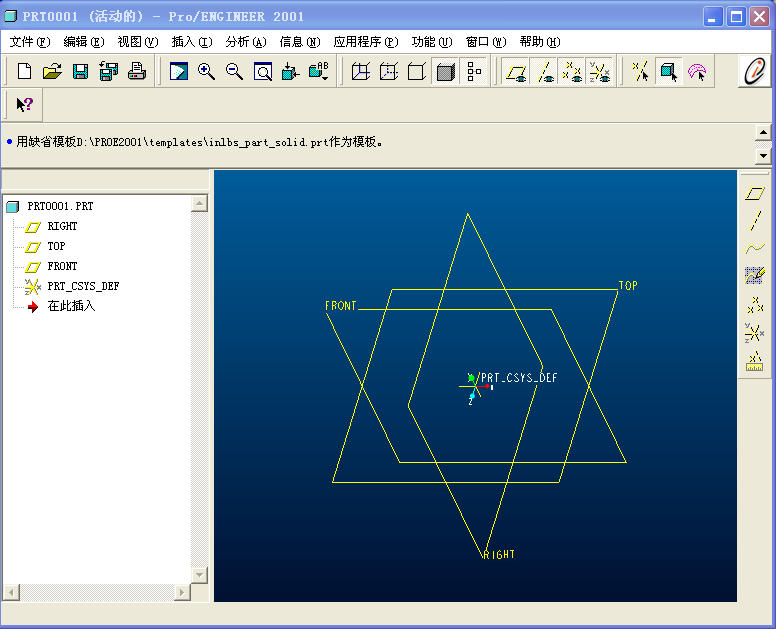This screenshot has height=629, width=776.
Task: Click the TOP label in the graphics window
Action: pyautogui.click(x=628, y=286)
